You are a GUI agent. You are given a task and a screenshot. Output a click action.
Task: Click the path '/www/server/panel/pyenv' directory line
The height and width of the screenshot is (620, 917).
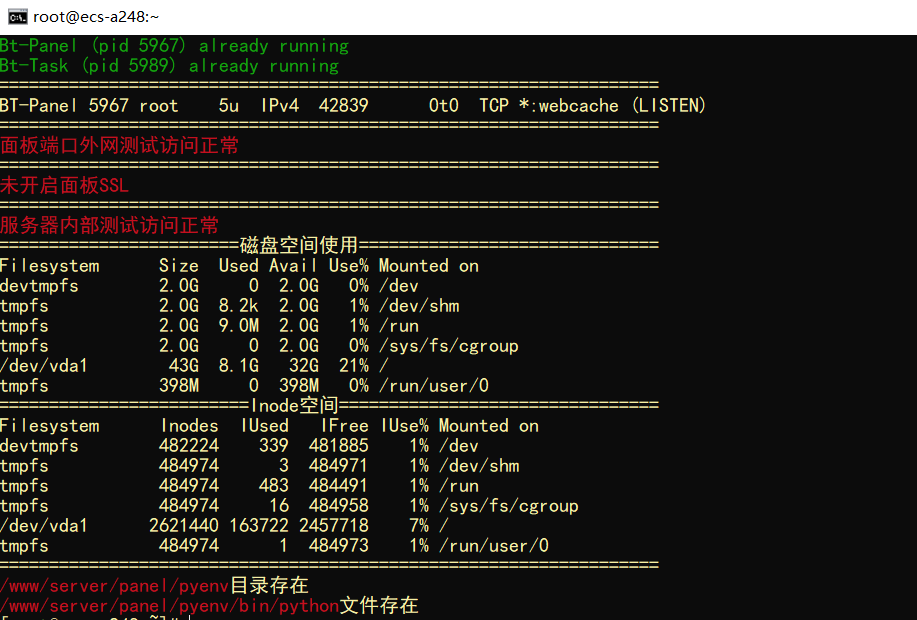pyautogui.click(x=115, y=586)
